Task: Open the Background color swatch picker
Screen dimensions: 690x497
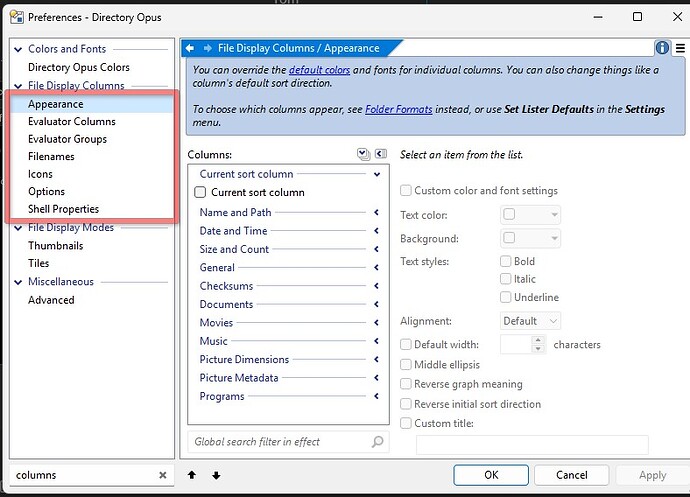Action: [x=530, y=238]
